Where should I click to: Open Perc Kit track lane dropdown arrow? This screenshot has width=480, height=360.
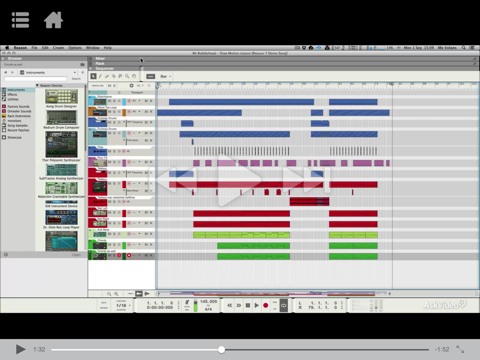tap(140, 162)
